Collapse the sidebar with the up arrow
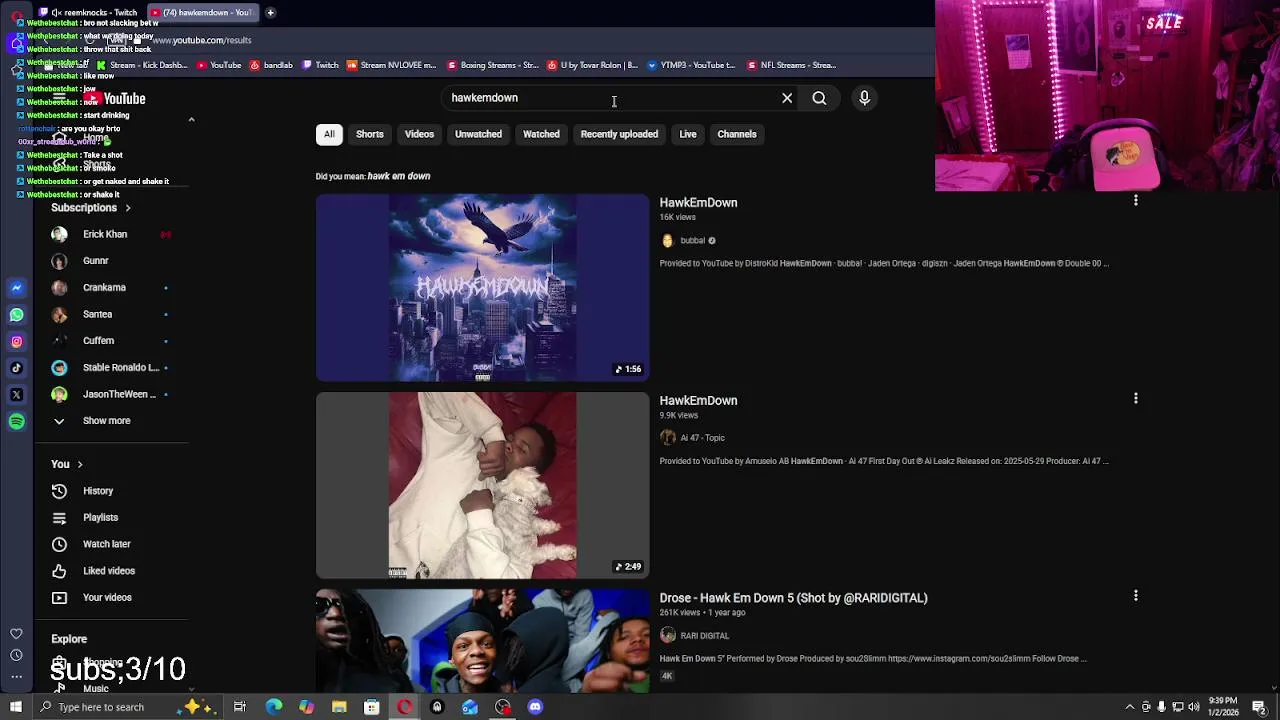The image size is (1280, 720). (x=191, y=120)
